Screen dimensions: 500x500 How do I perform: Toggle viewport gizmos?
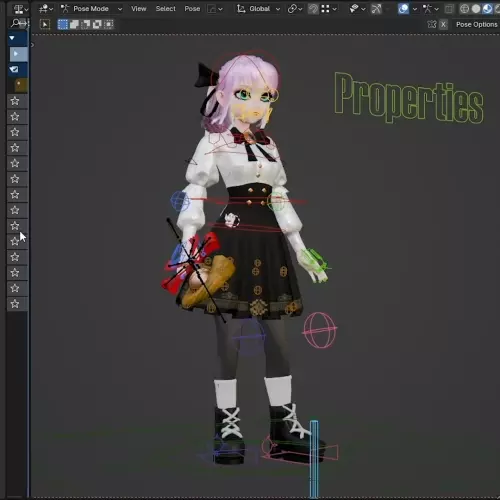click(376, 9)
